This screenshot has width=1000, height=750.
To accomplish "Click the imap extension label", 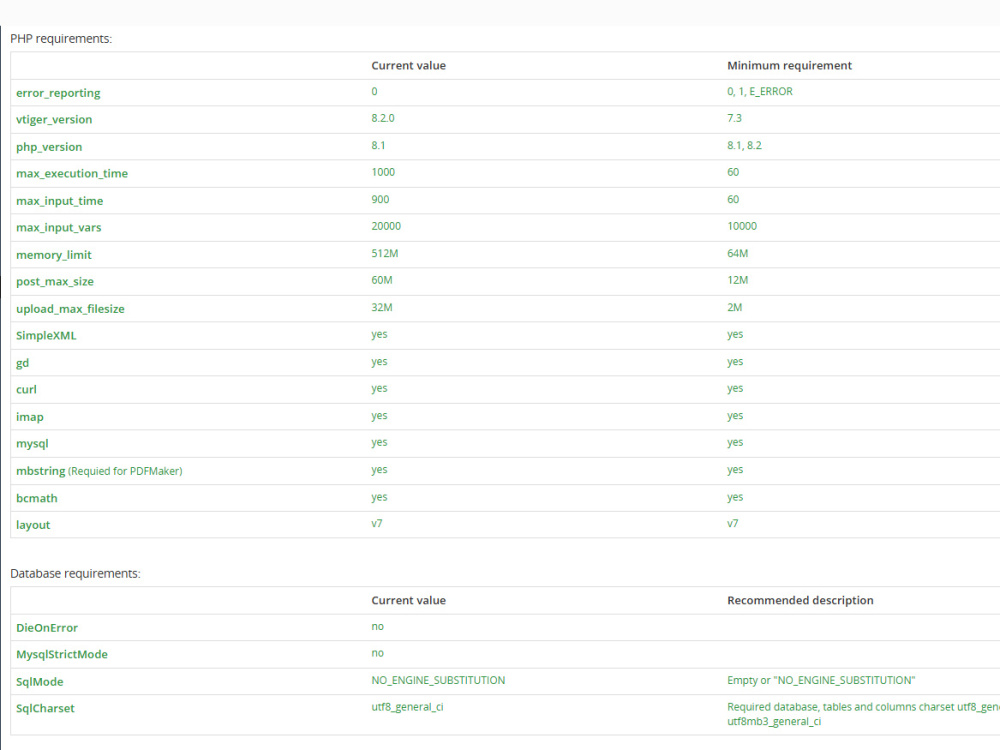I will 30,417.
